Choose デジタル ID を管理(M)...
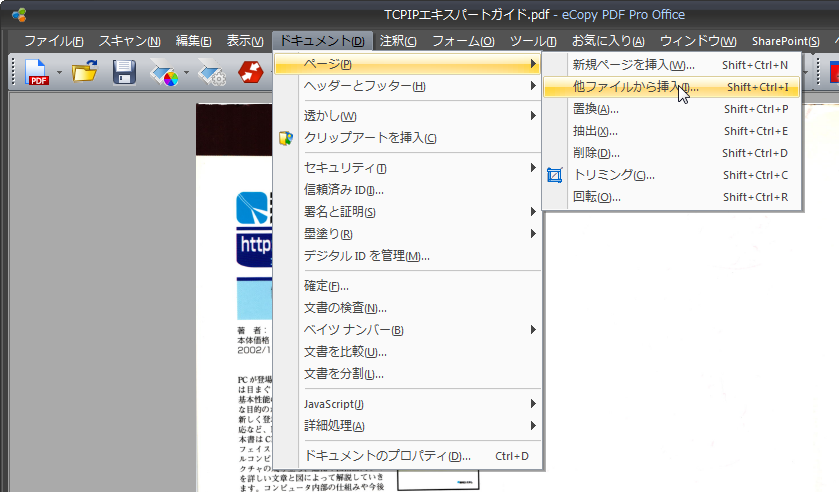This screenshot has height=492, width=839. pos(407,256)
